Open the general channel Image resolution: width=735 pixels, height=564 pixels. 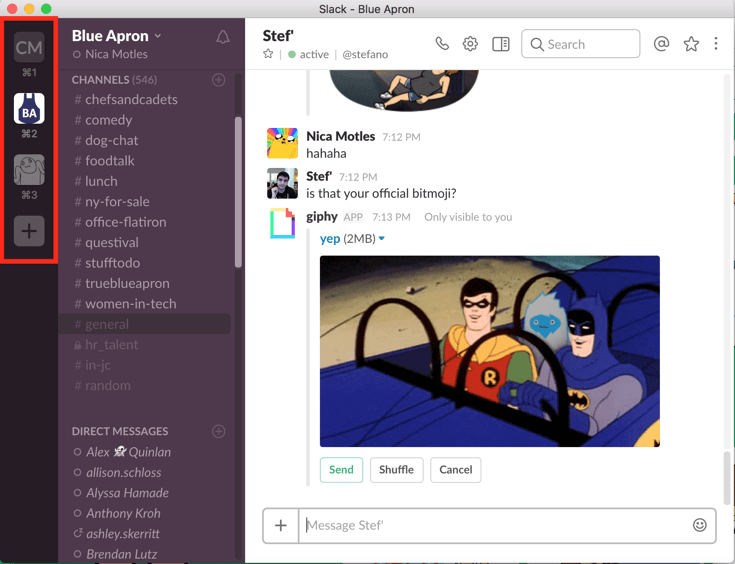(x=144, y=324)
